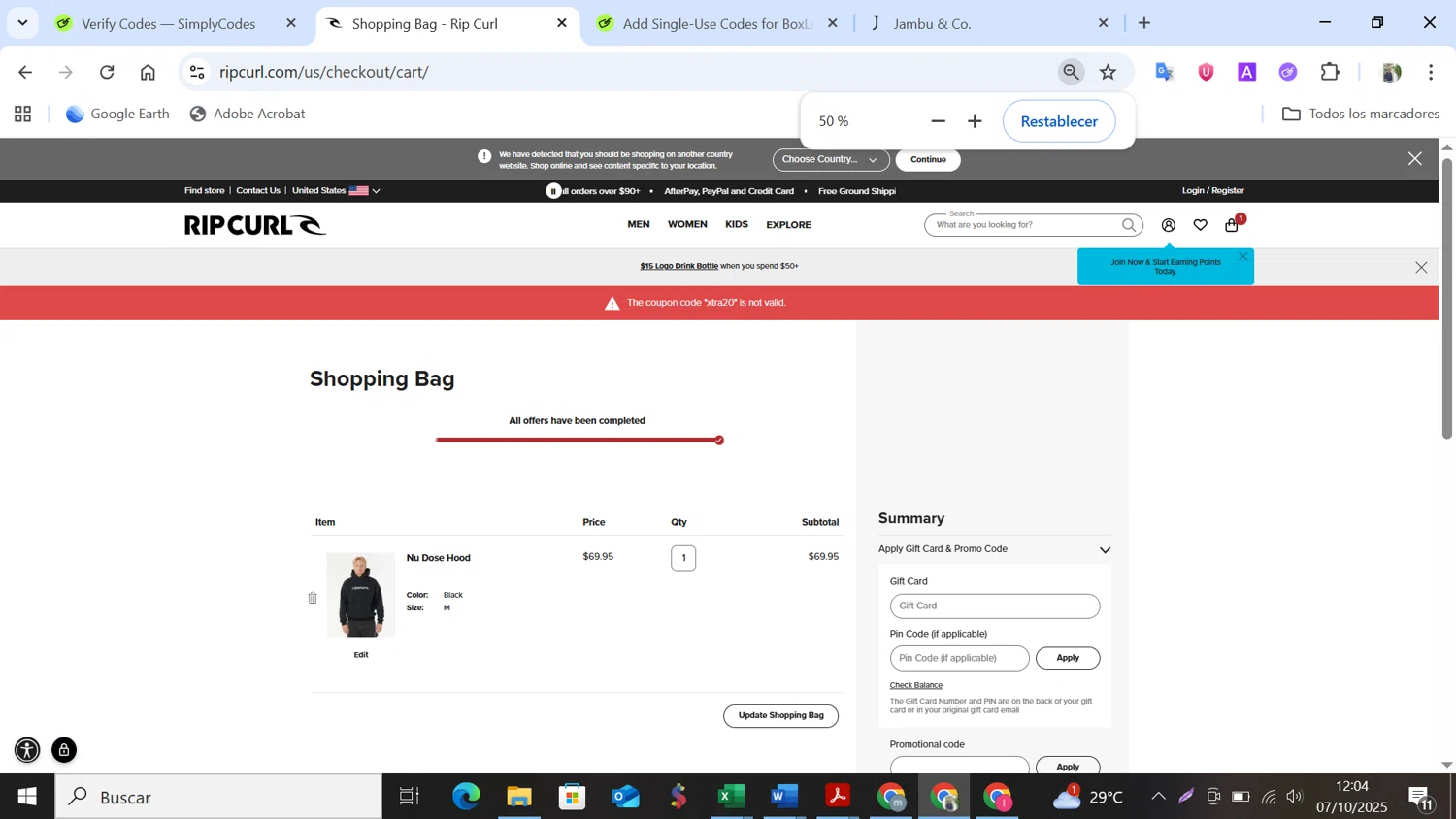Click the Find store link
Screen dimensions: 1456x819
click(x=204, y=191)
